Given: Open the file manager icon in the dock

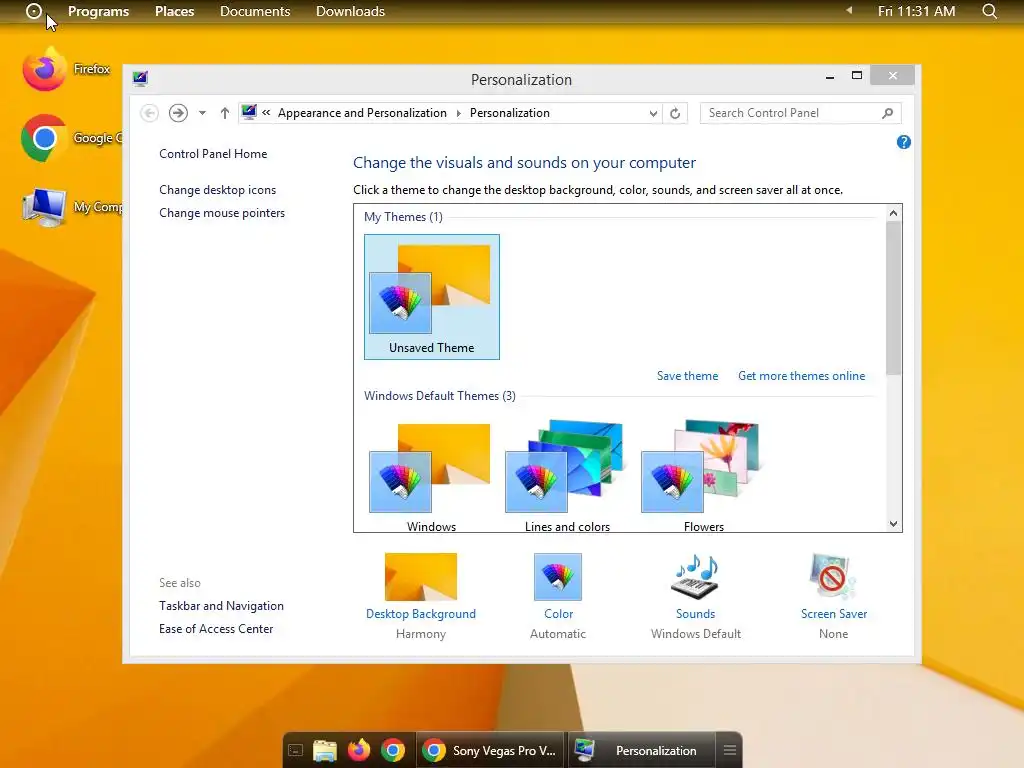Looking at the screenshot, I should point(325,750).
